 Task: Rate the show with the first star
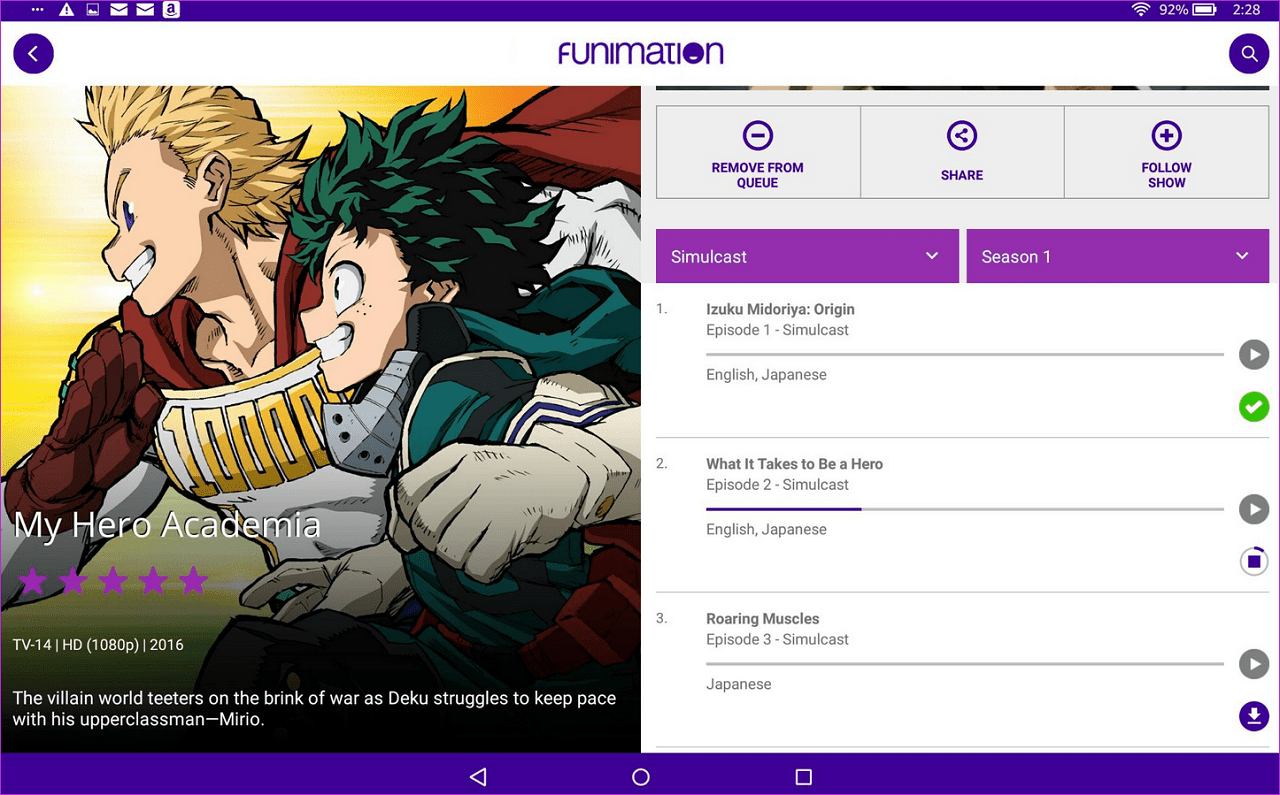pyautogui.click(x=32, y=580)
